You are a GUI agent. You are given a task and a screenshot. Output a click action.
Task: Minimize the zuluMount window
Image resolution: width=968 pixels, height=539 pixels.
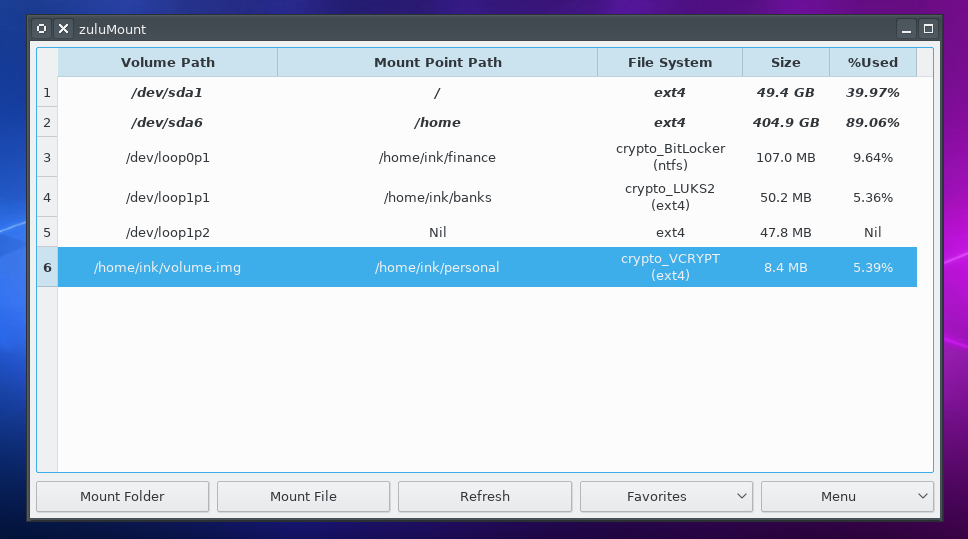point(906,29)
